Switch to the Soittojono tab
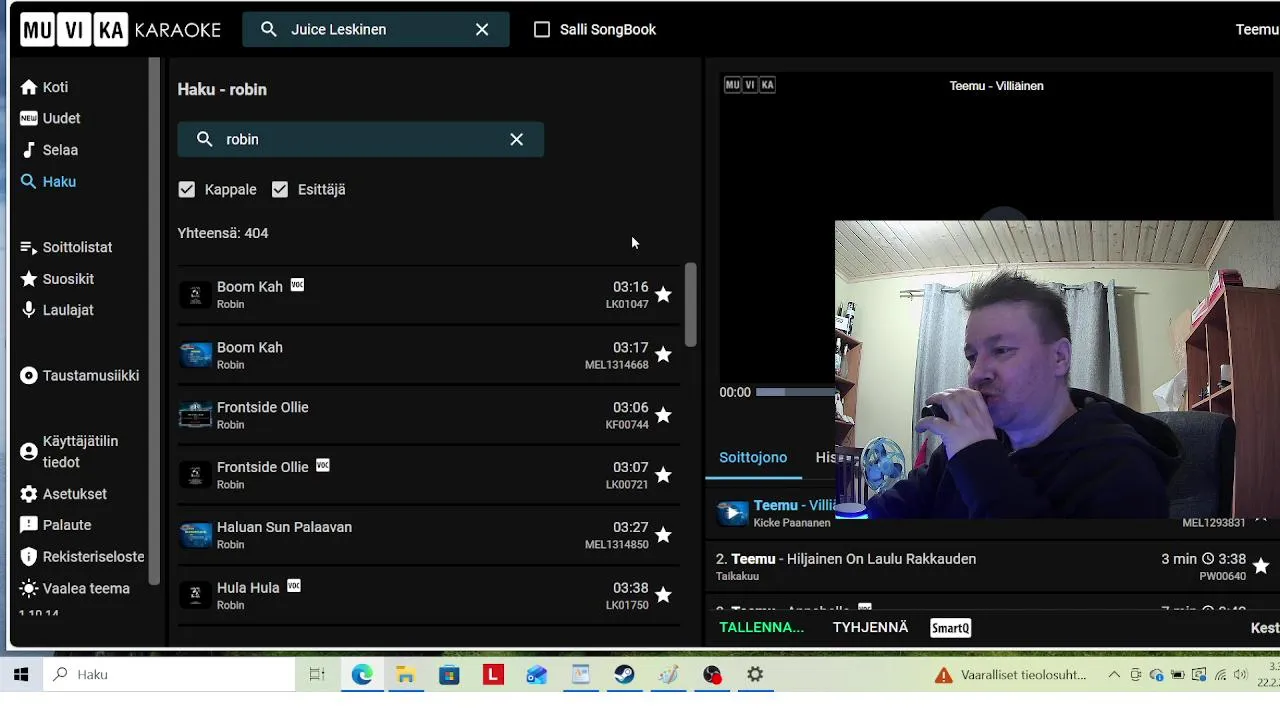1280x720 pixels. (x=753, y=457)
